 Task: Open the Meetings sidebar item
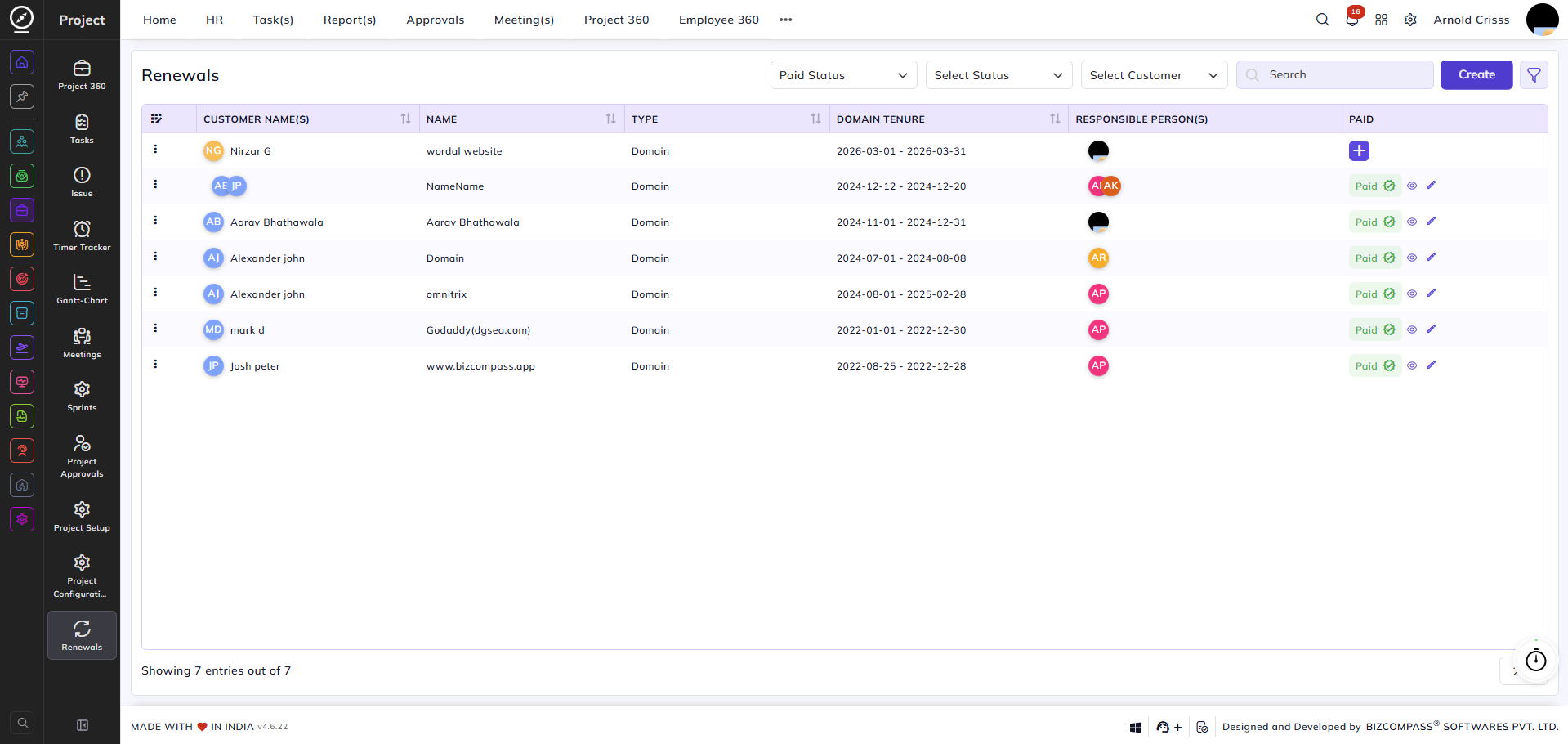coord(82,343)
